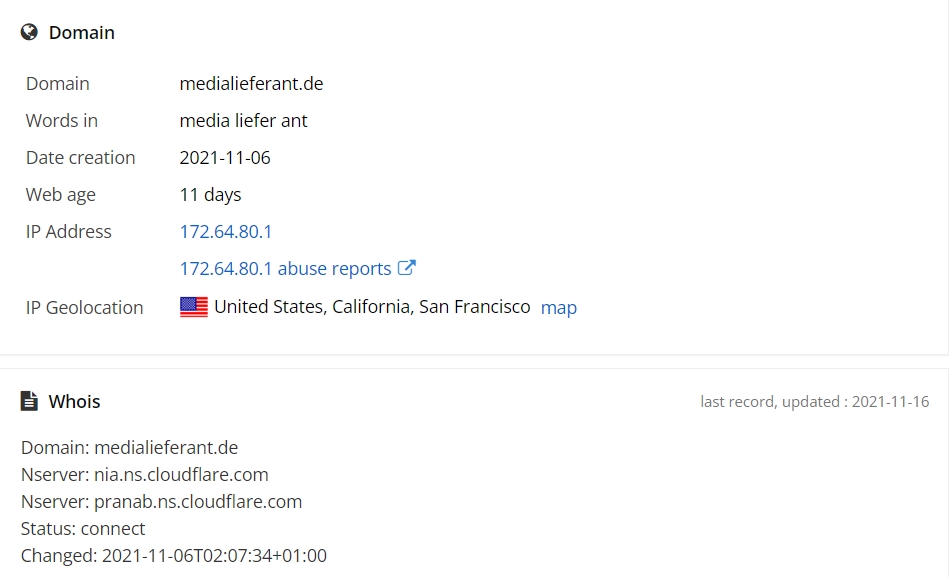Click the Domain section heading
Image resolution: width=949 pixels, height=577 pixels.
click(x=82, y=32)
